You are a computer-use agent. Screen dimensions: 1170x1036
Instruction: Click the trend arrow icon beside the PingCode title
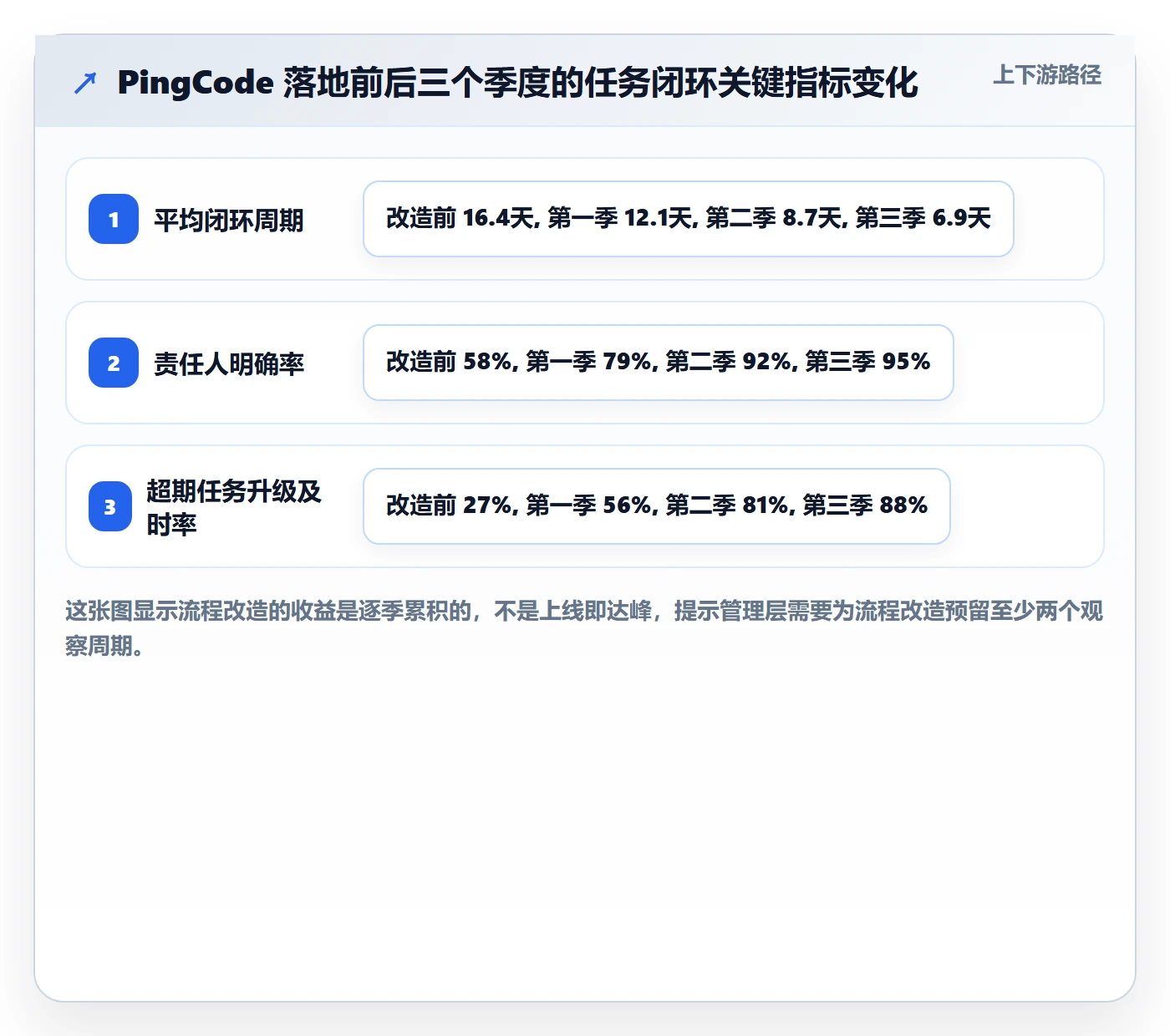tap(85, 83)
